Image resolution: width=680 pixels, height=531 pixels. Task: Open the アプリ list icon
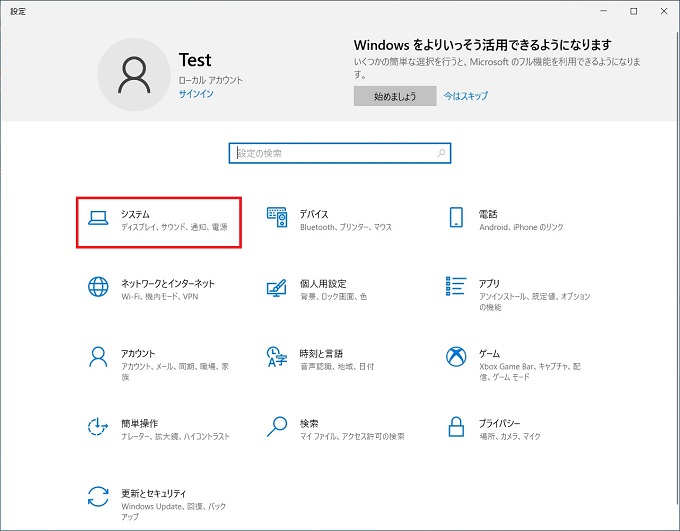tap(456, 286)
